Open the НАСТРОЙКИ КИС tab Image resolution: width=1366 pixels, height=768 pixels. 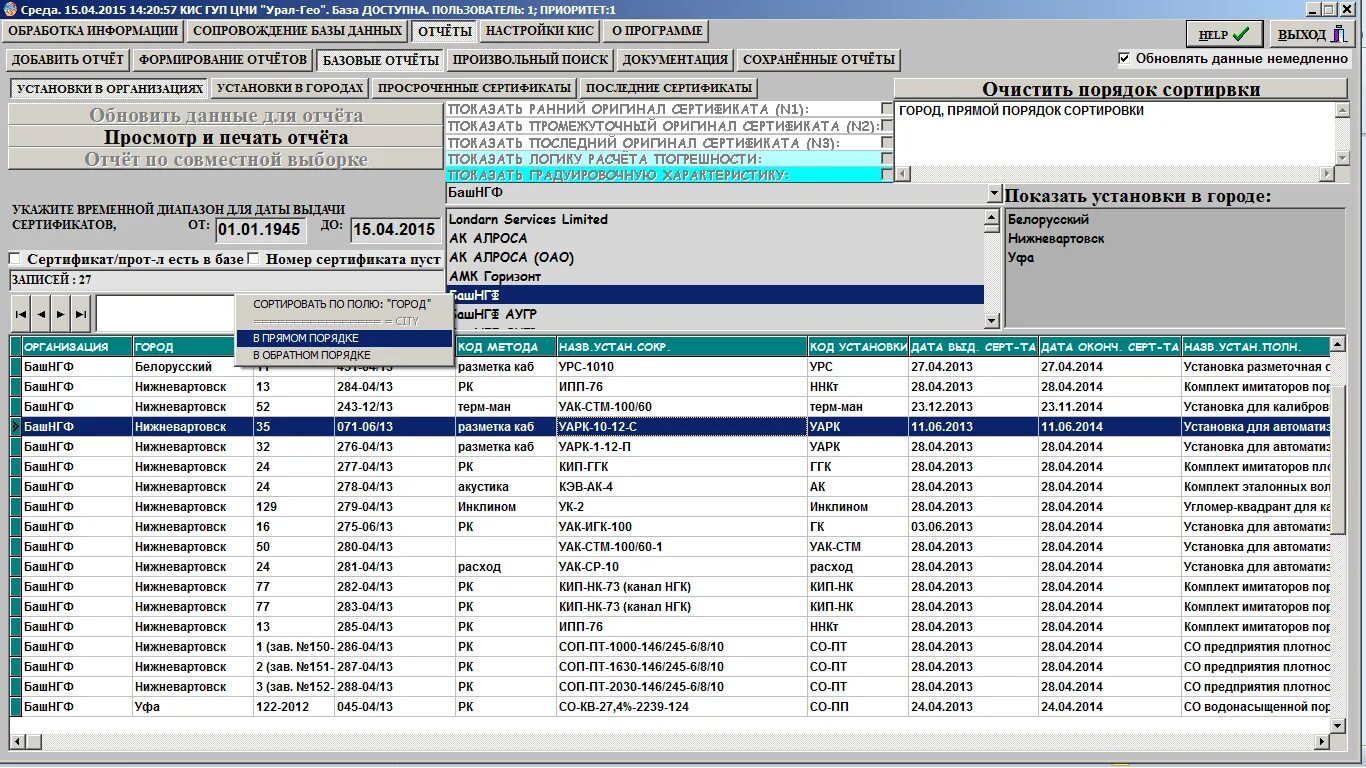[539, 31]
